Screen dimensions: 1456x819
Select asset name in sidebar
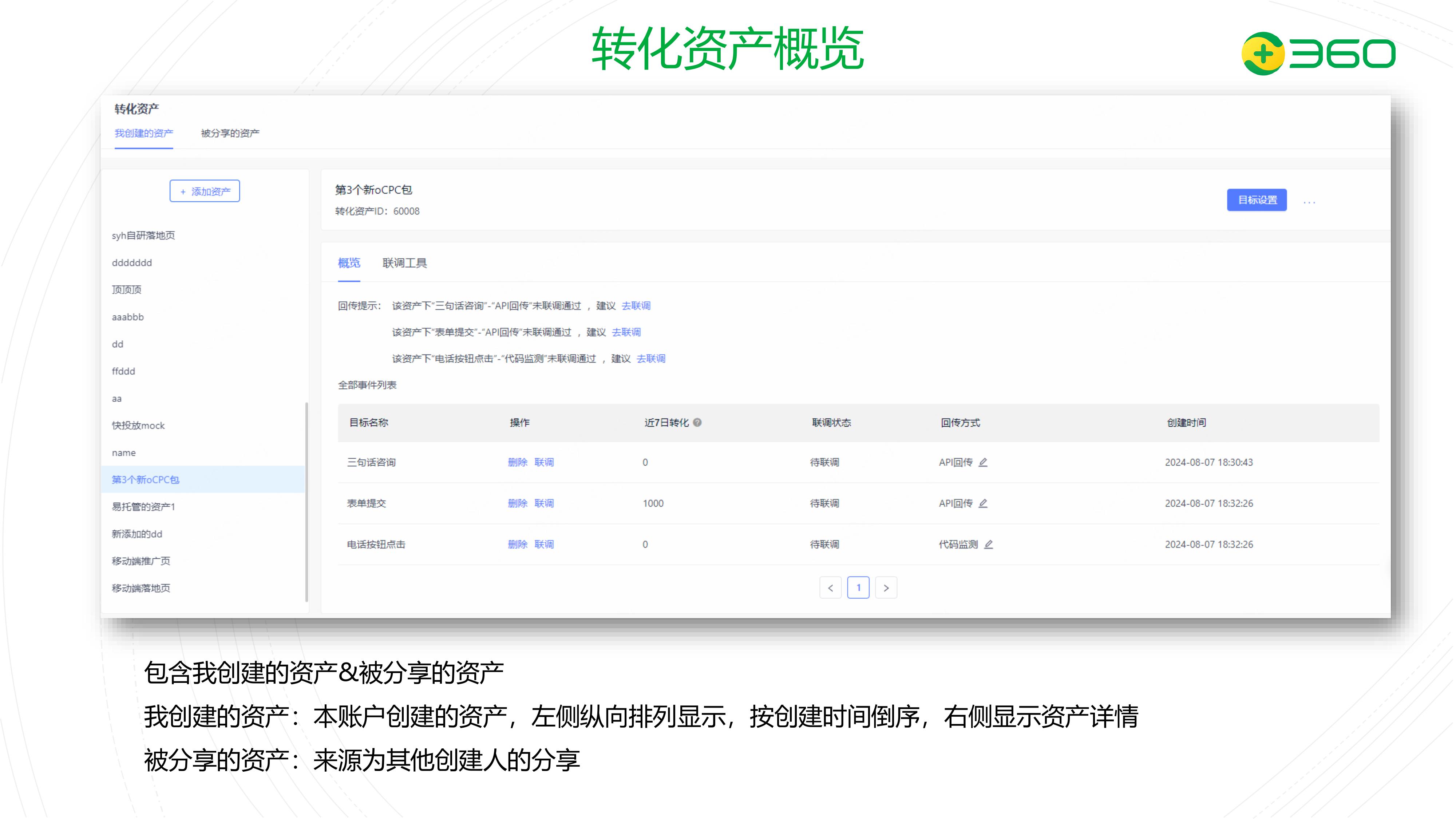point(124,453)
